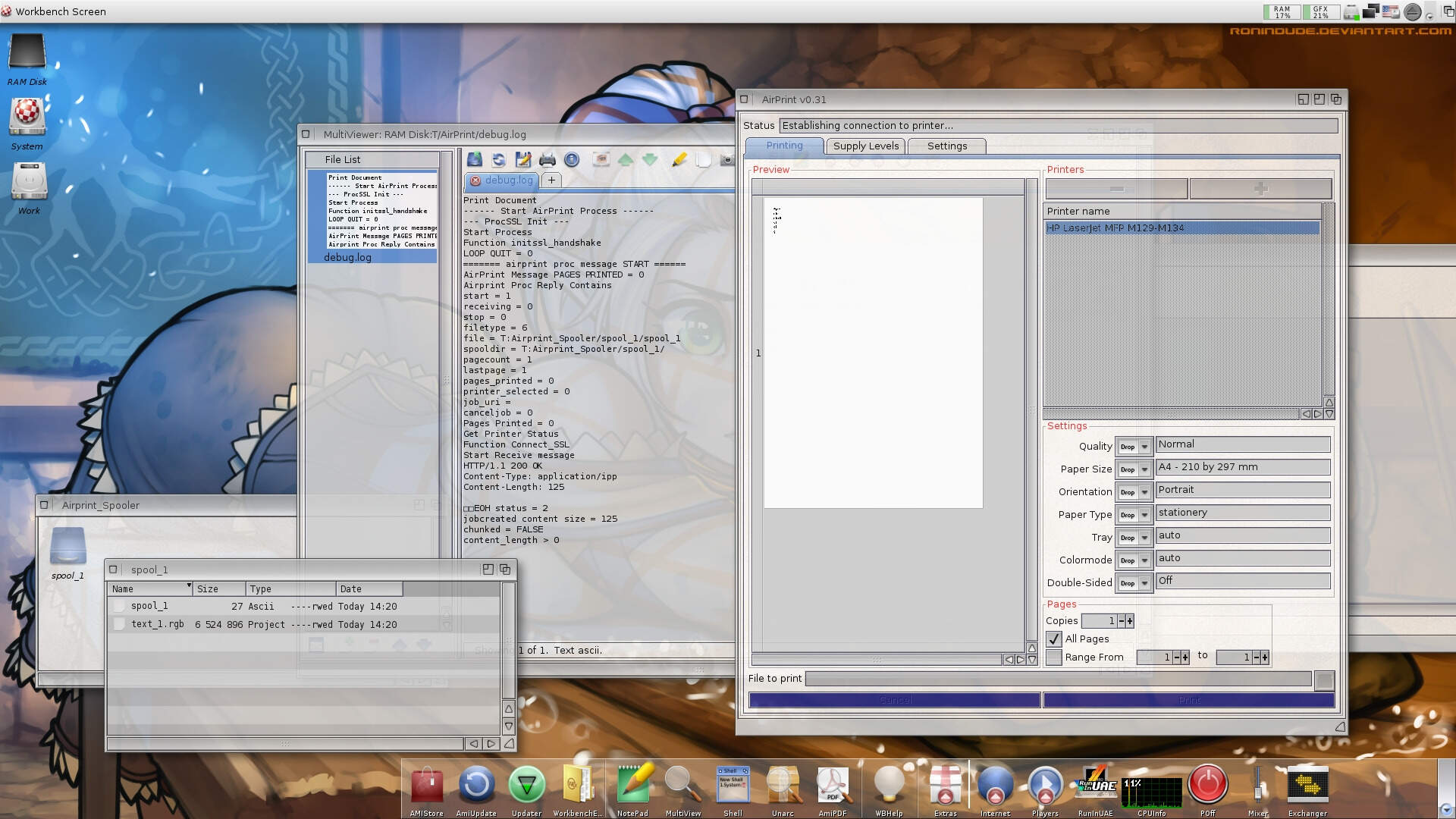Click the eye picture icon in MultiViewer toolbar
Screen dimensions: 1456x819
tap(601, 159)
